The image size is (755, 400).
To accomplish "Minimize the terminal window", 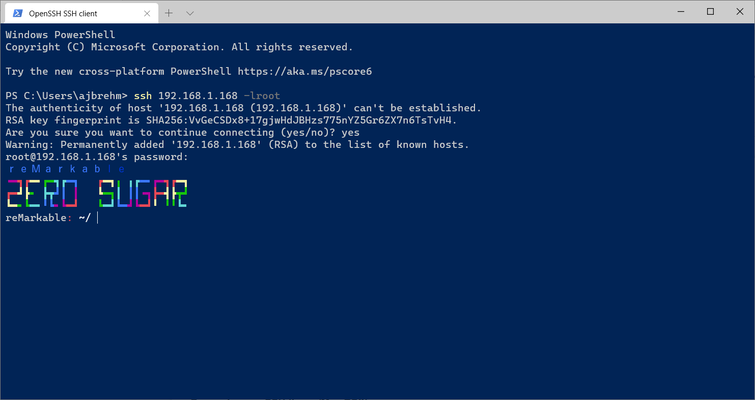I will click(681, 12).
